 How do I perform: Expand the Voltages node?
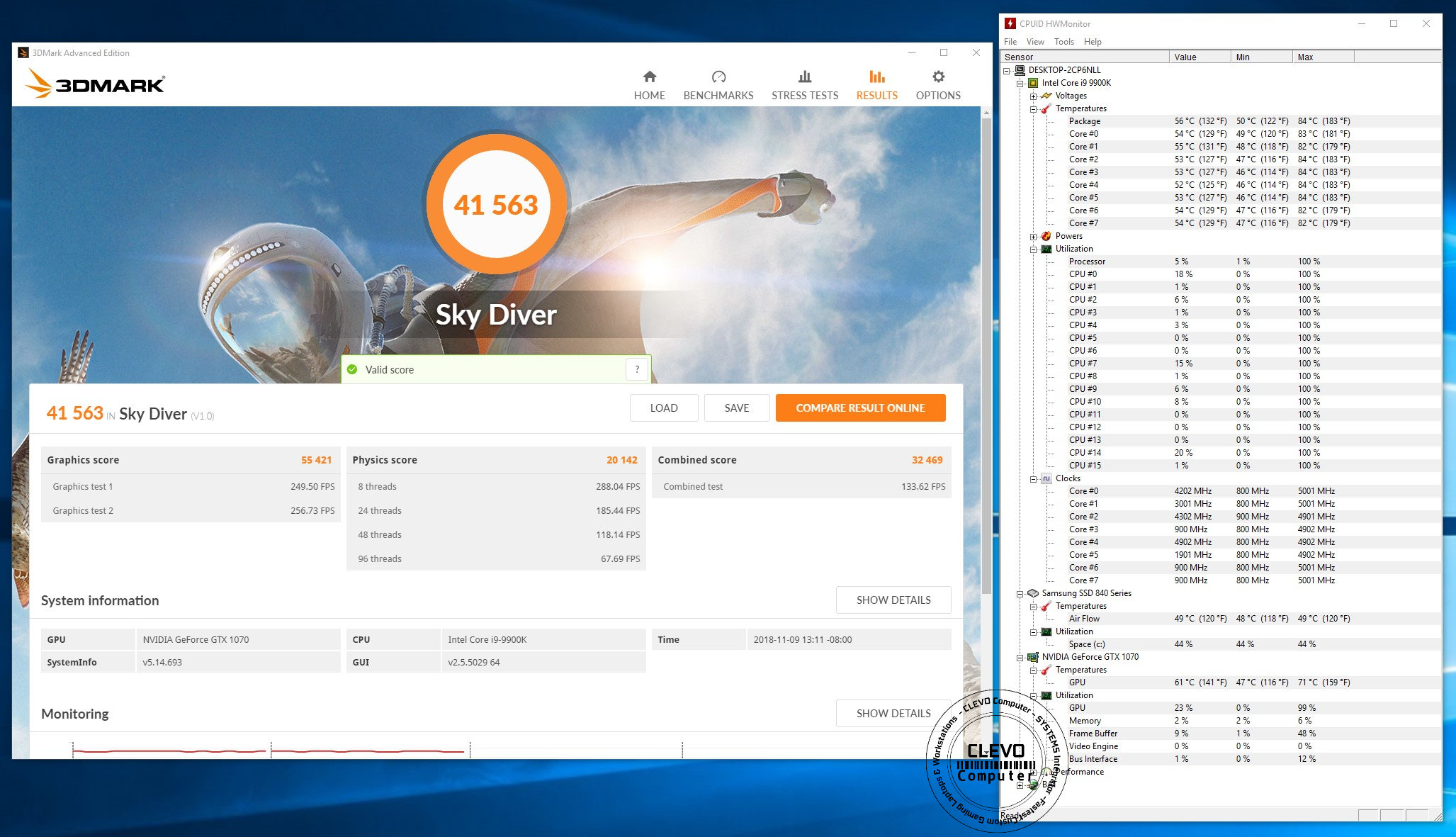pyautogui.click(x=1034, y=96)
